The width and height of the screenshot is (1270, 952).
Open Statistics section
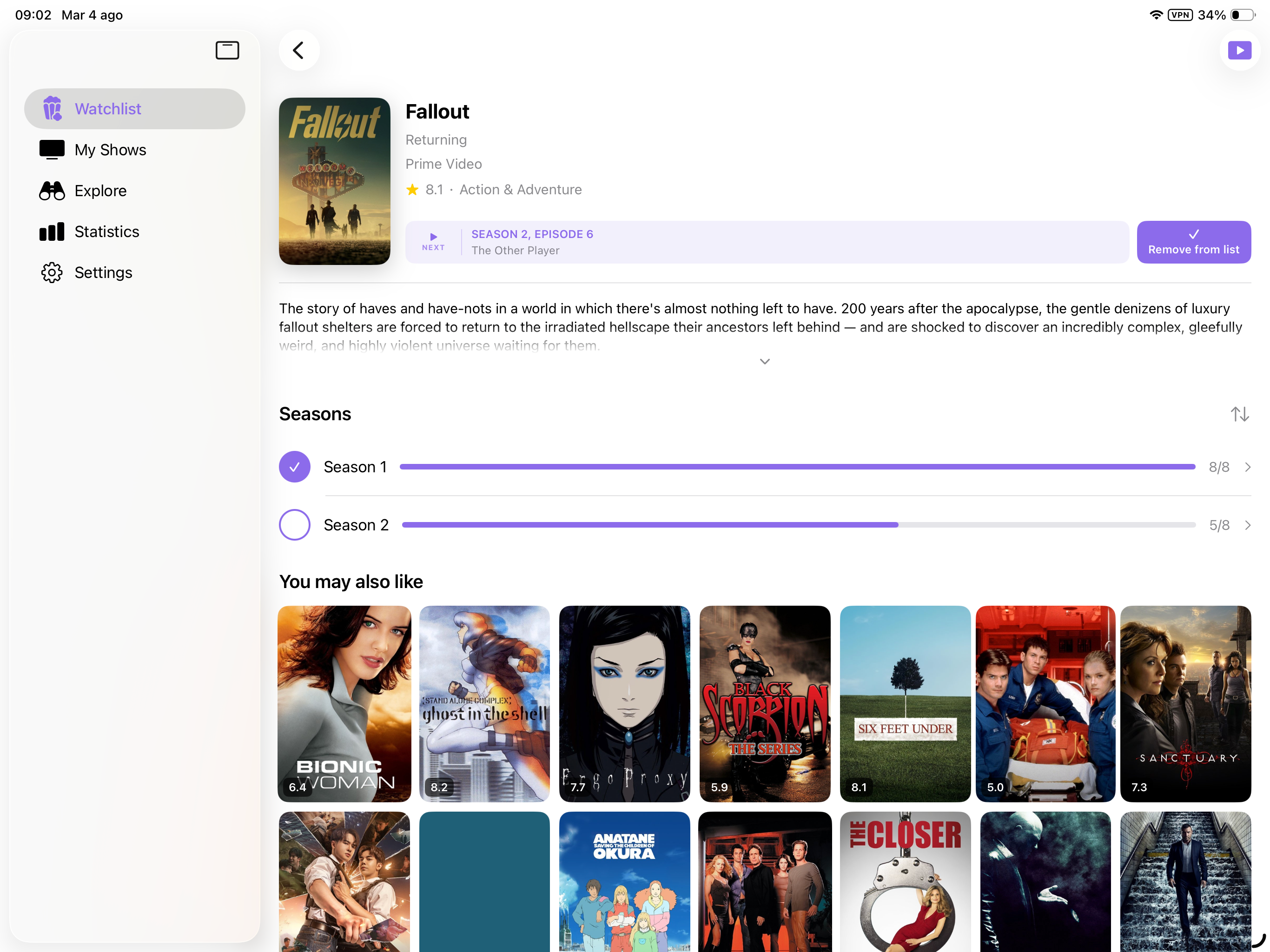point(135,231)
